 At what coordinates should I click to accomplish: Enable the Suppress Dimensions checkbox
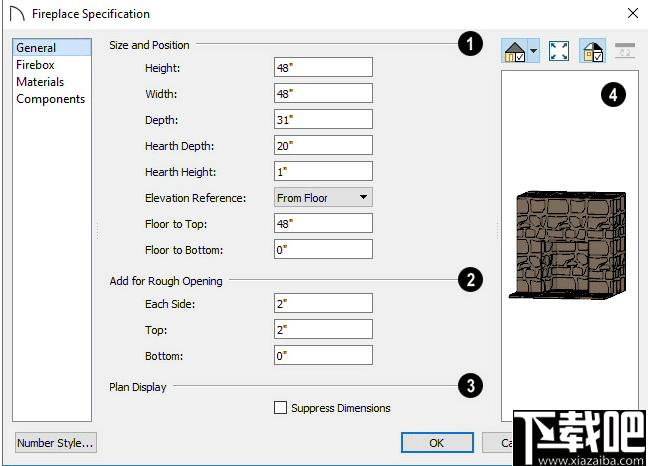coord(280,407)
